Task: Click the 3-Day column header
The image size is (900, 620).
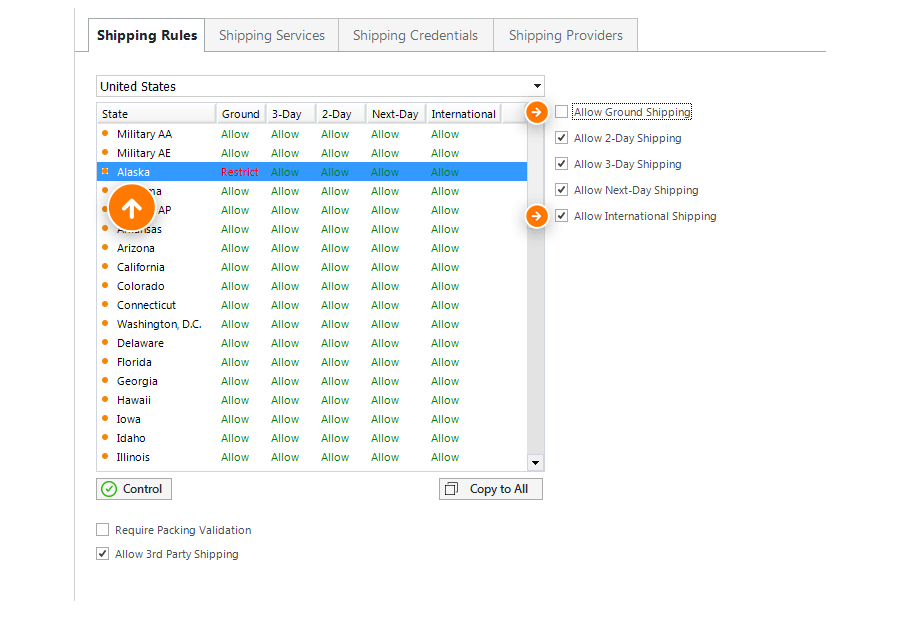Action: pos(290,114)
